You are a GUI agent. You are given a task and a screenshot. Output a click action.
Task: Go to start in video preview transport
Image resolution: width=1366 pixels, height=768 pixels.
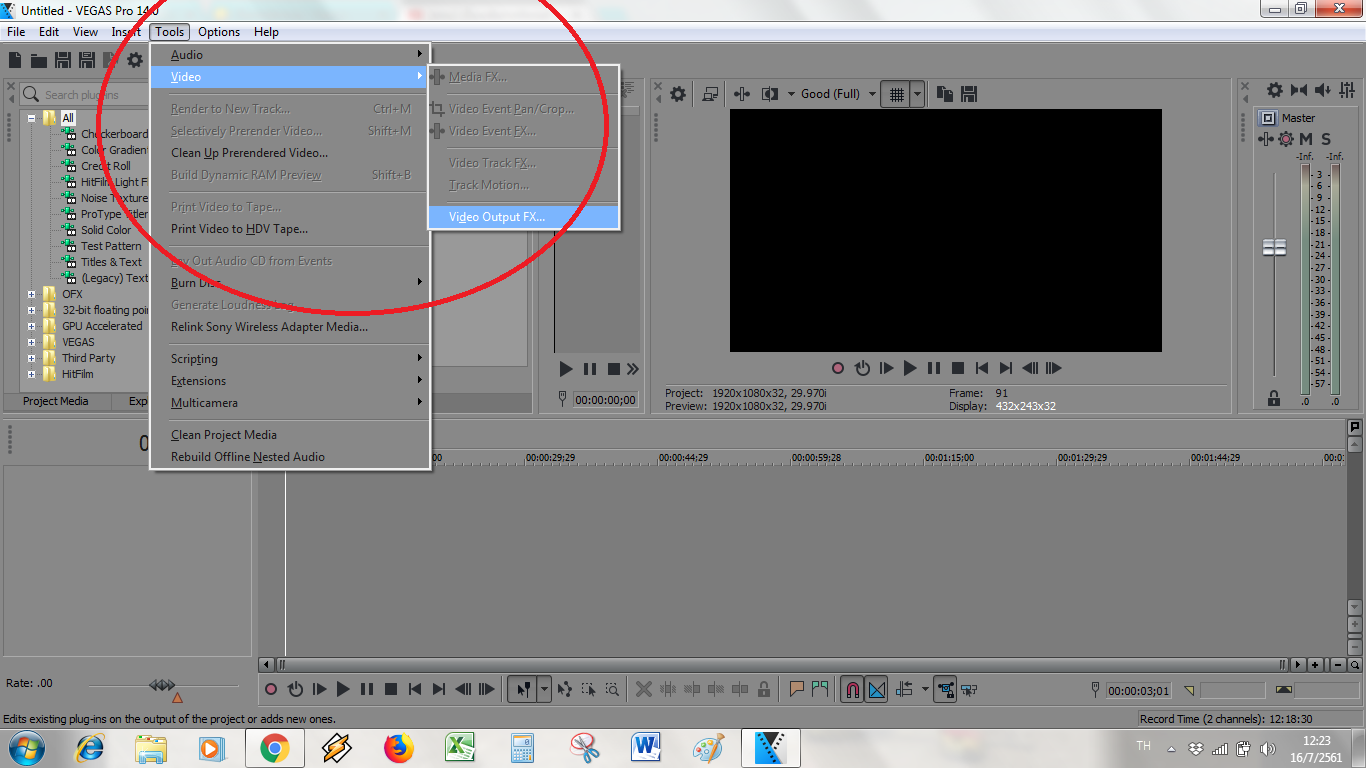click(982, 368)
